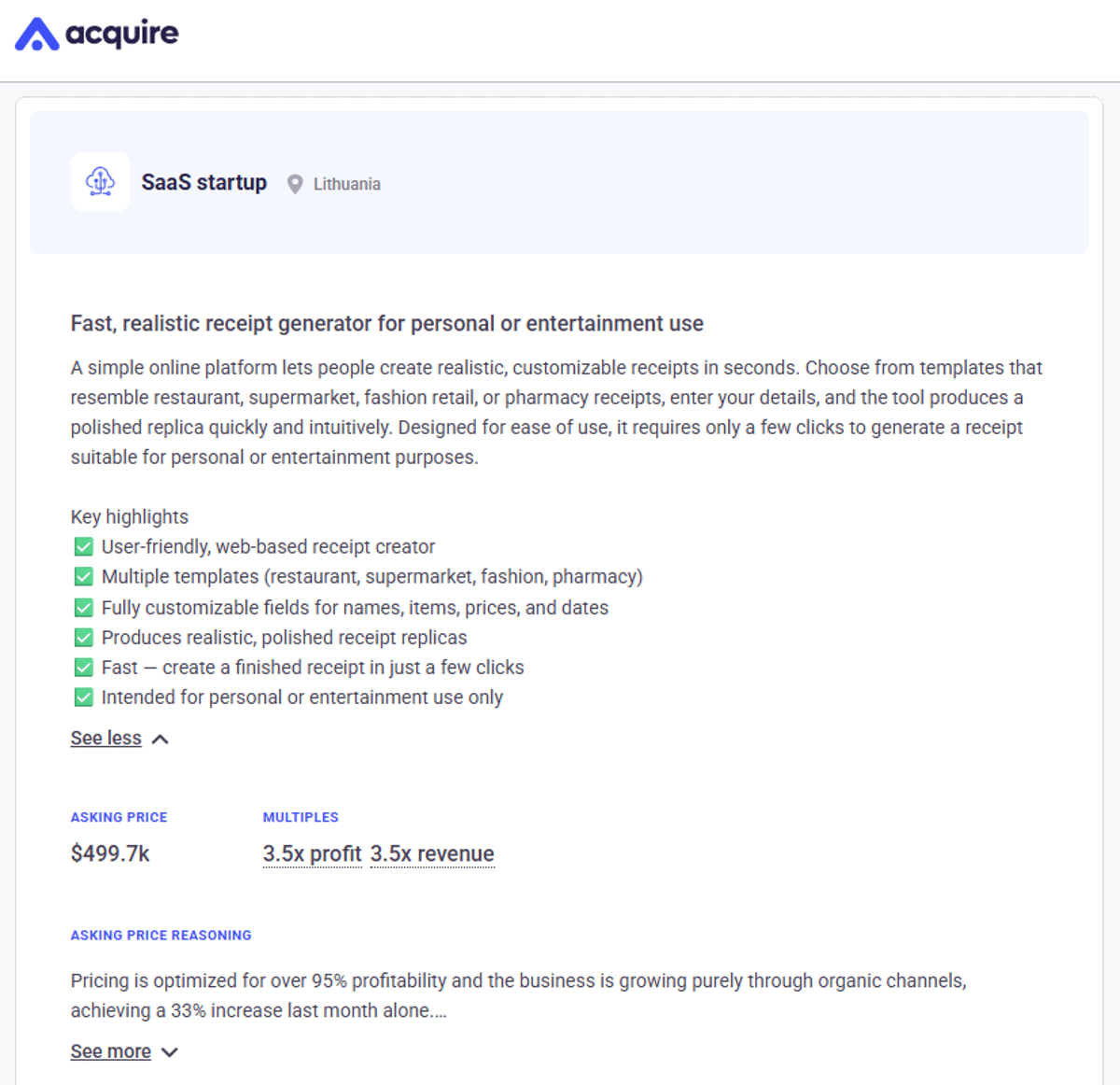Collapse the description with See less

click(106, 739)
